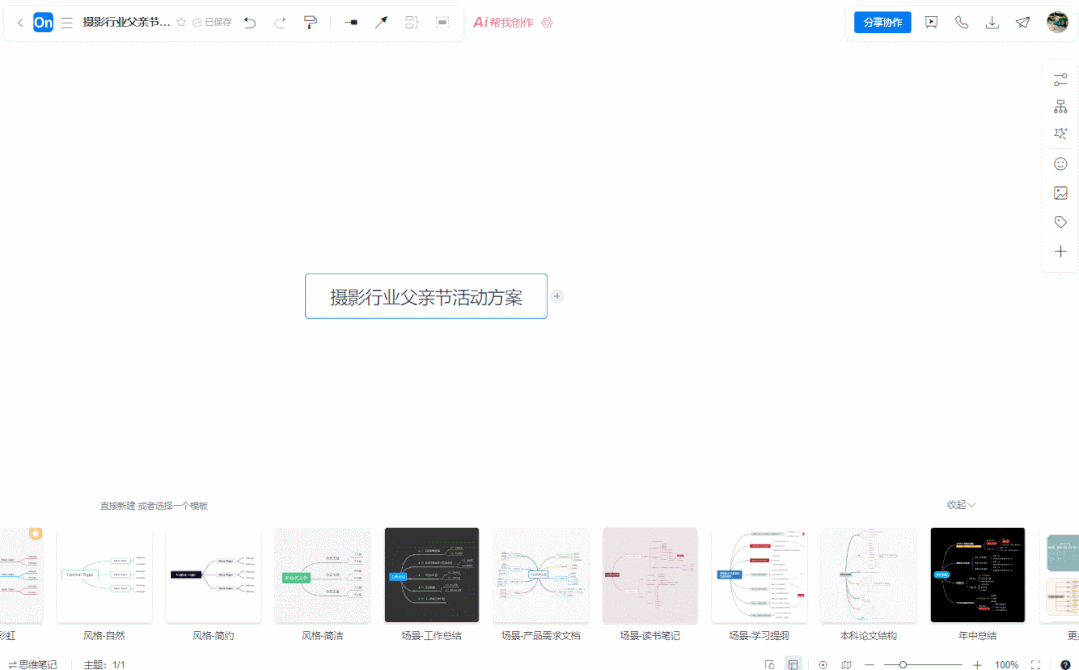Image resolution: width=1079 pixels, height=670 pixels.
Task: Click the structure layout icon in right sidebar
Action: click(1060, 104)
